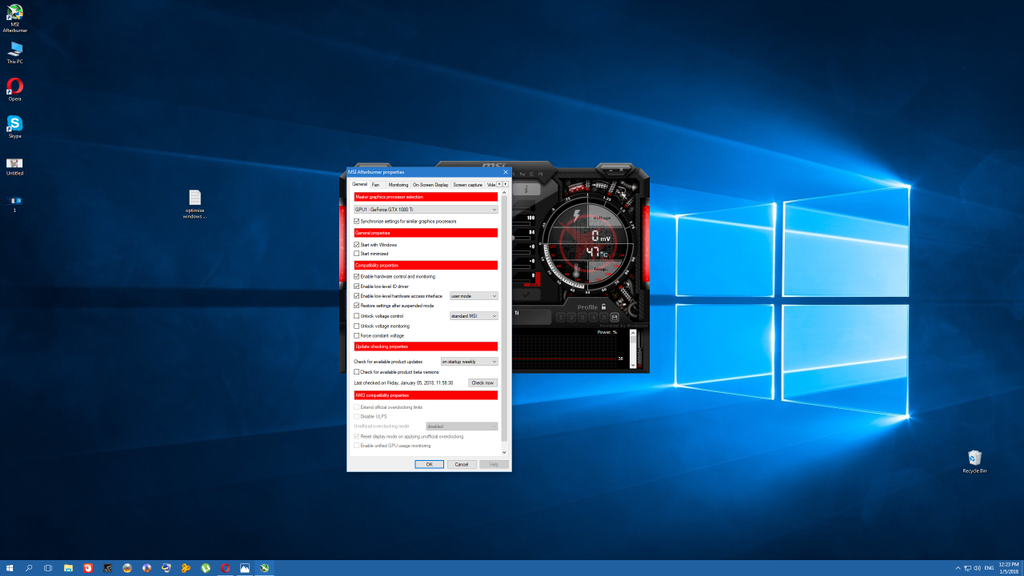
Task: Switch to the Monitoring tab
Action: [x=398, y=185]
